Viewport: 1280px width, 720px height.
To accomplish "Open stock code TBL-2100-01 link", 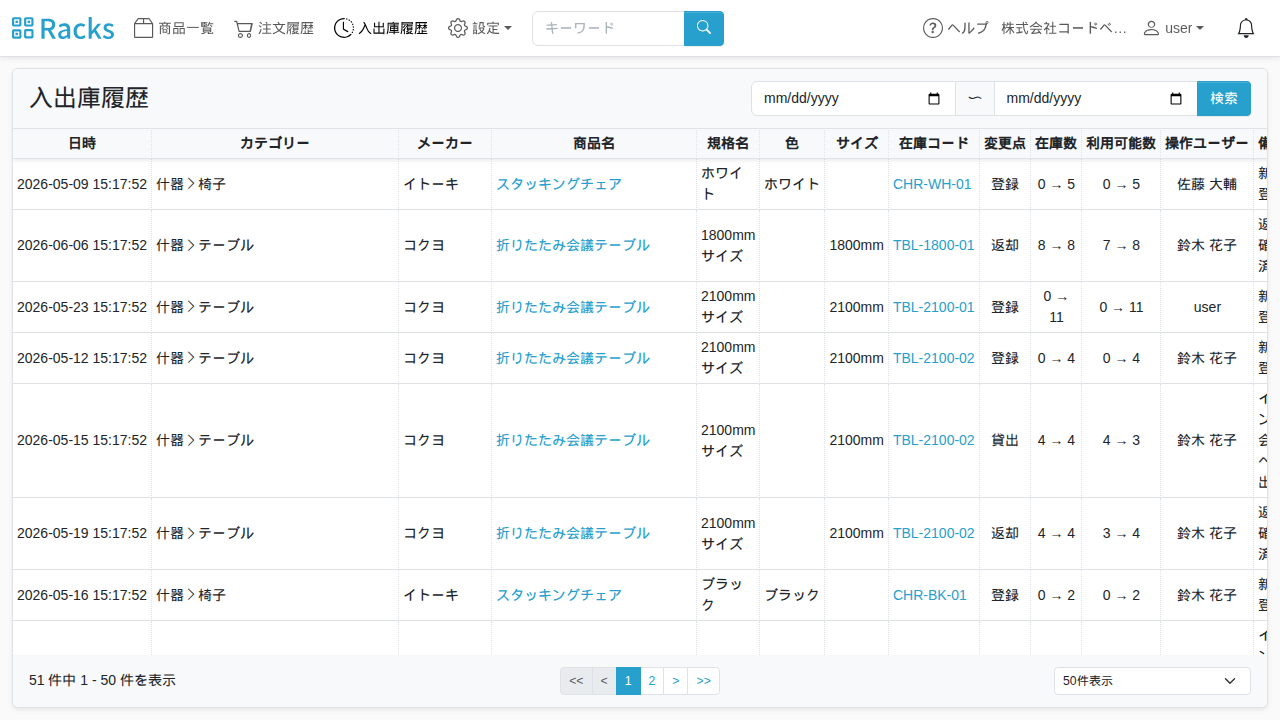I will coord(934,307).
